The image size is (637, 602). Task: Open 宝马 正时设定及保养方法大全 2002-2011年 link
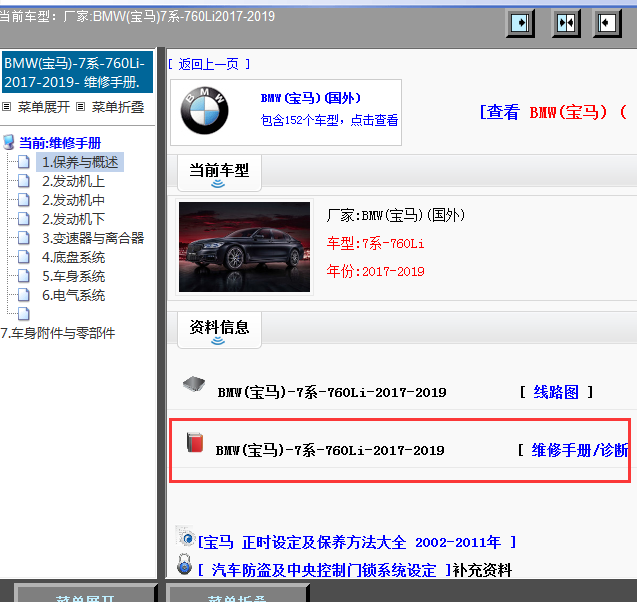tap(357, 542)
